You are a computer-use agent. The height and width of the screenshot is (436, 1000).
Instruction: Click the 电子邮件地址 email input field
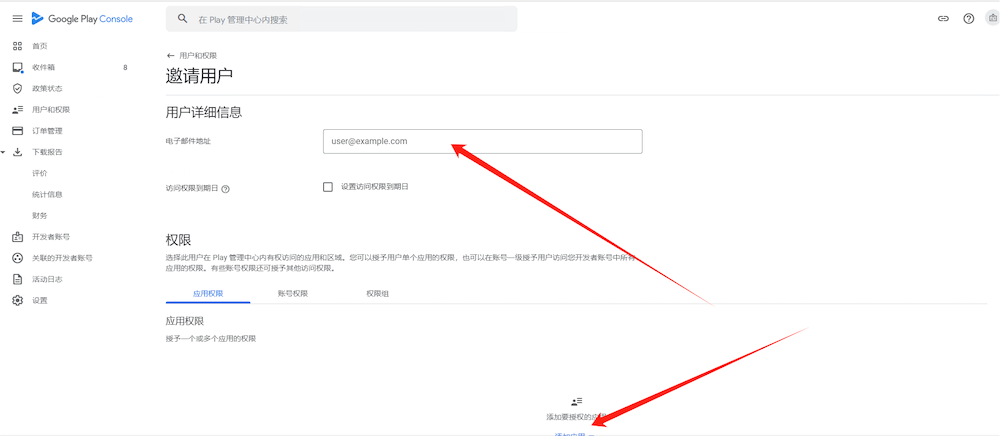(482, 141)
